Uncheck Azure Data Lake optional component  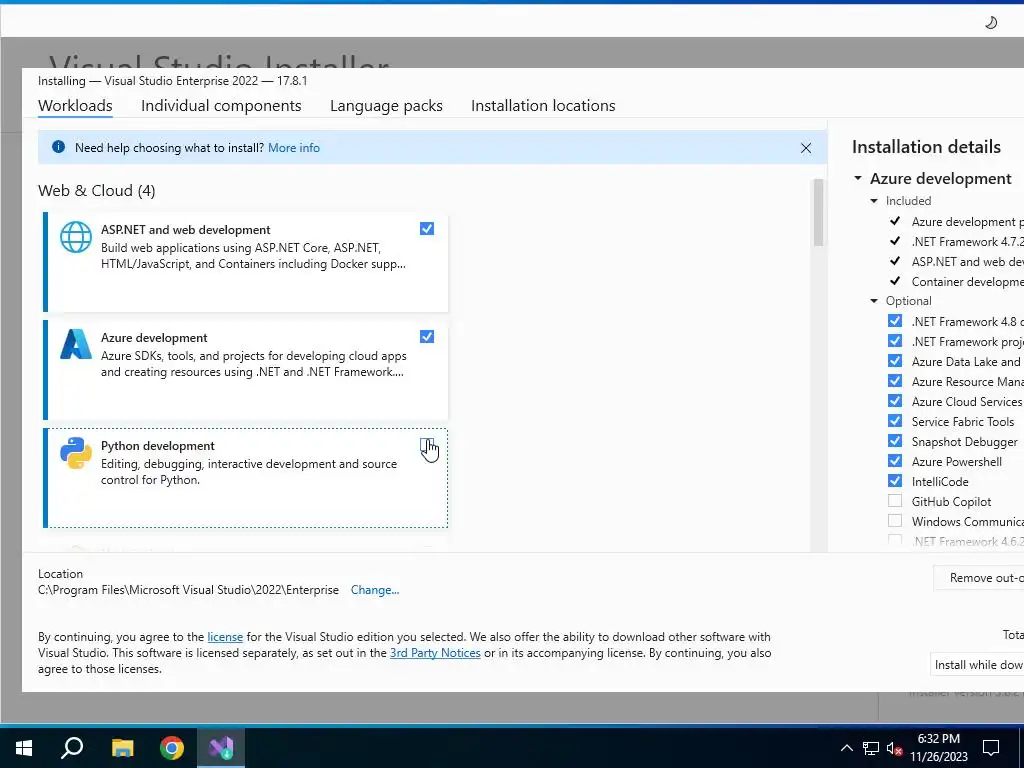(x=895, y=360)
